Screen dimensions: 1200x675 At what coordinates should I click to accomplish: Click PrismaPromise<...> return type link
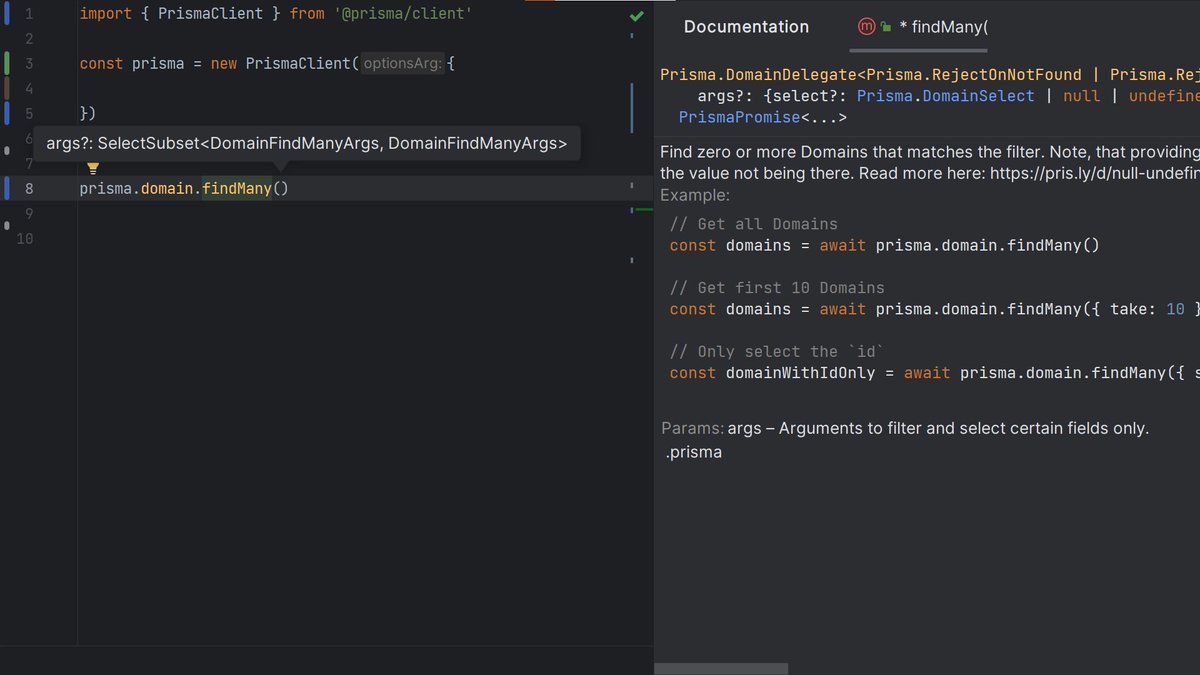coord(763,118)
